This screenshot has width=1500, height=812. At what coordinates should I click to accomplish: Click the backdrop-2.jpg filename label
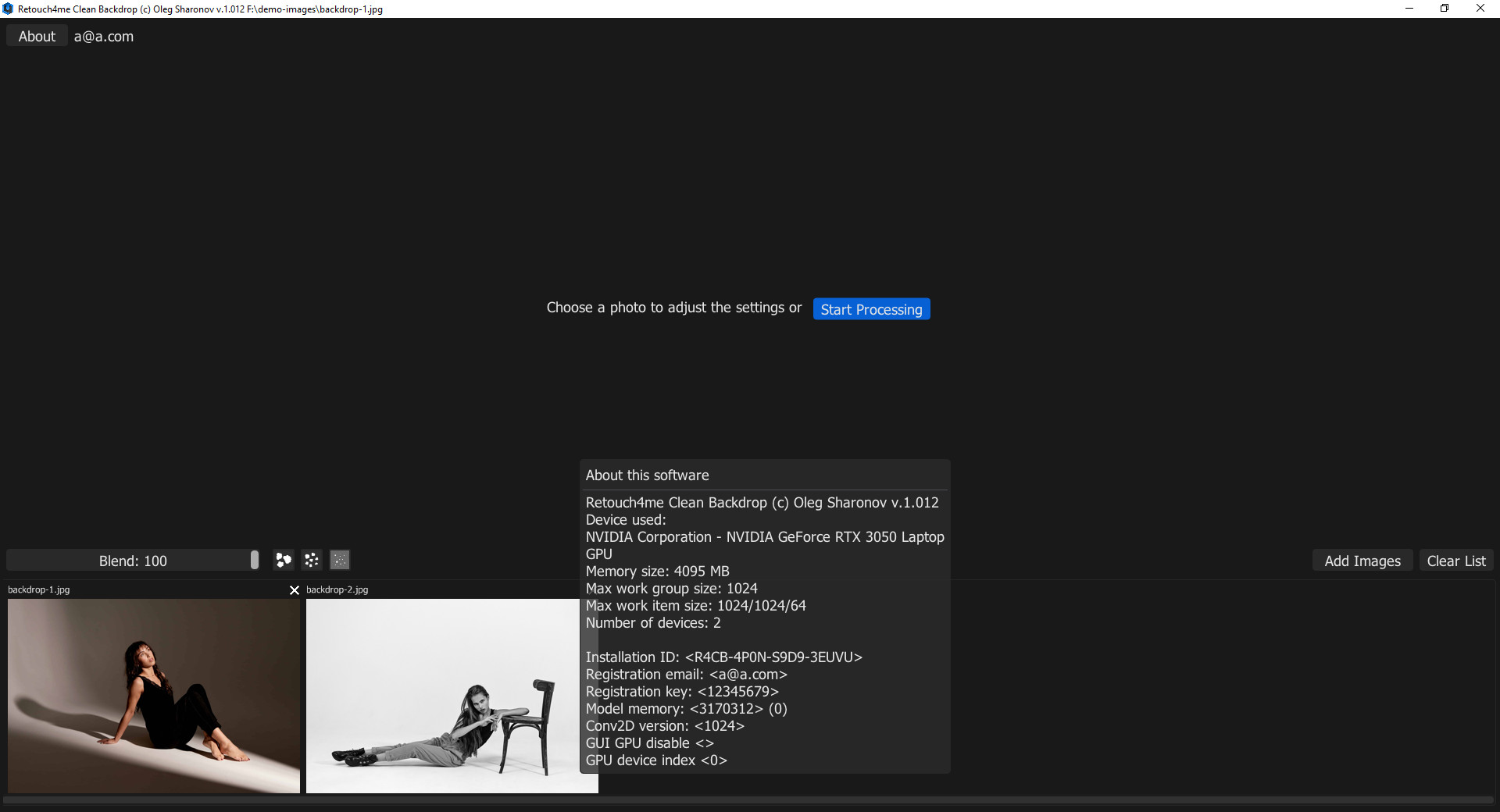(337, 589)
